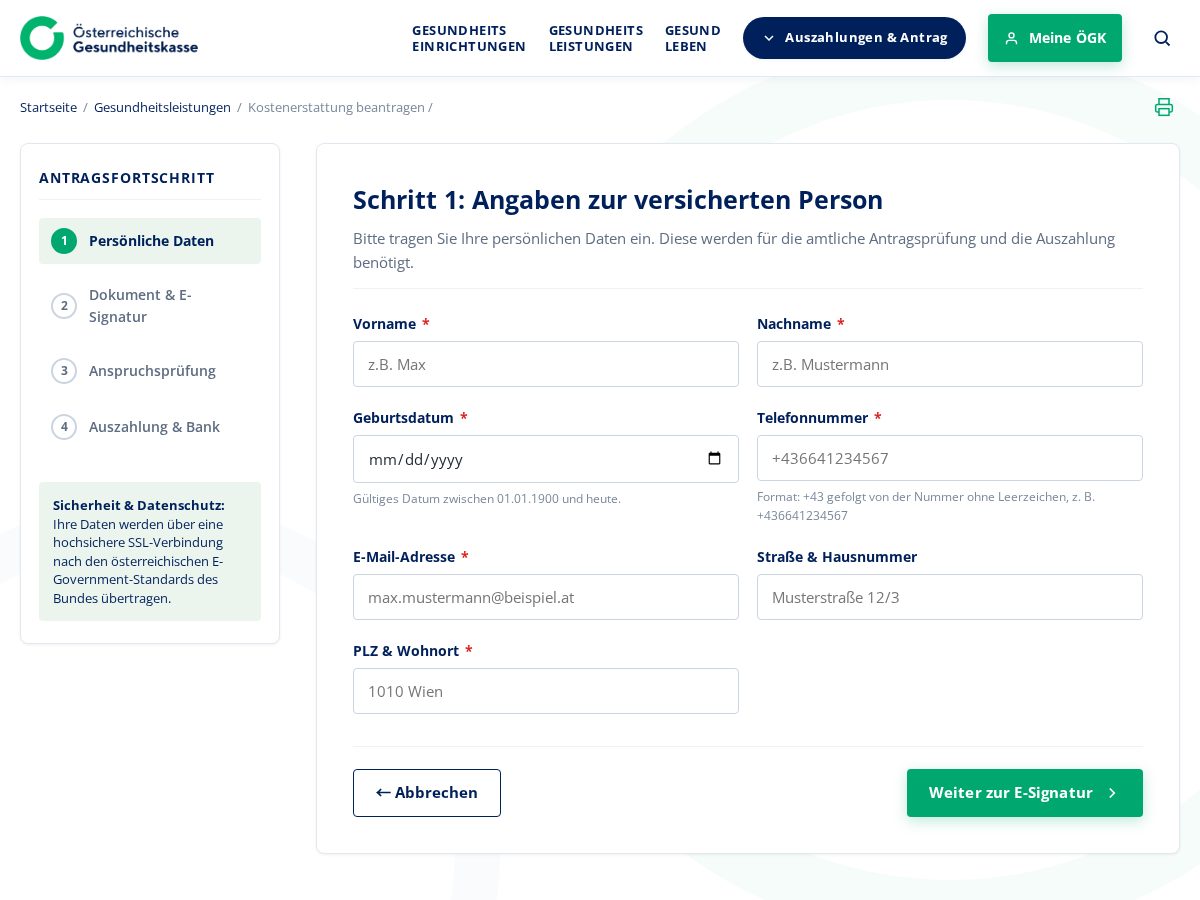Focus the Geburtsdatum date field
This screenshot has width=1200, height=900.
546,459
